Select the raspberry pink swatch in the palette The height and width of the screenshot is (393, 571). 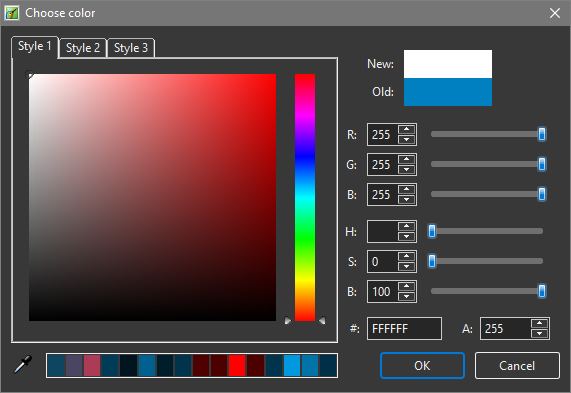click(92, 365)
